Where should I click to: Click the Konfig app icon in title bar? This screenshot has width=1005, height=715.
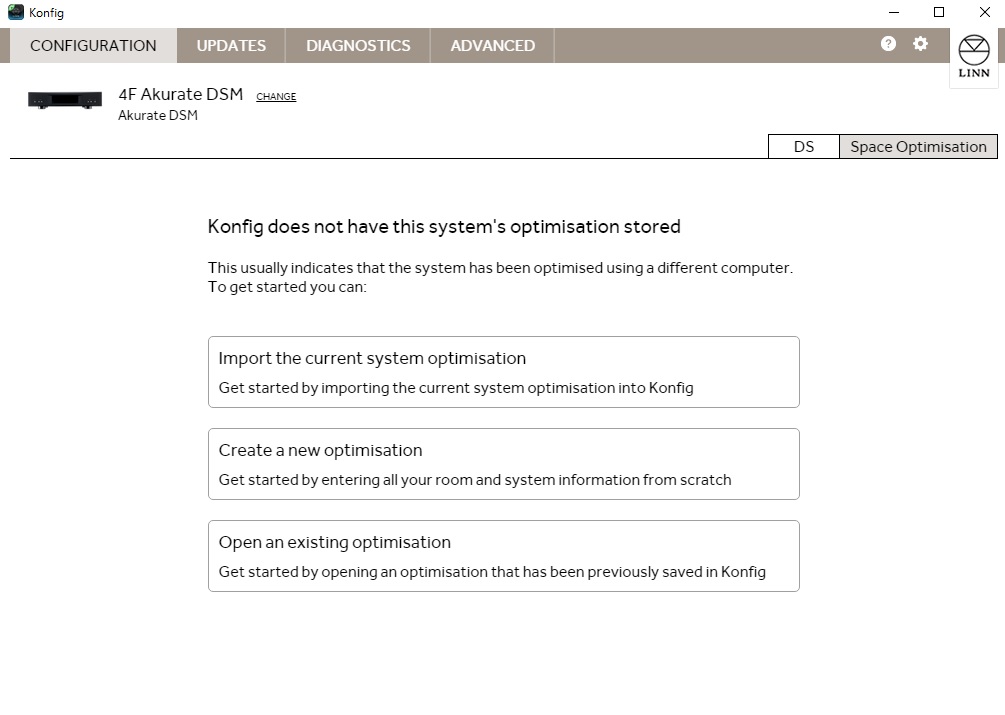point(15,12)
